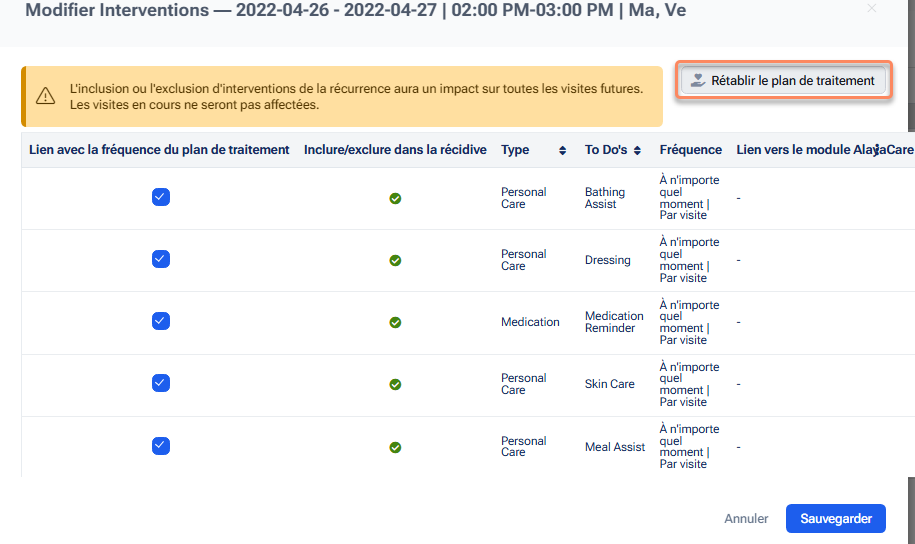Image resolution: width=915 pixels, height=544 pixels.
Task: Disable the Meal Assist treatment plan checkbox
Action: point(161,446)
